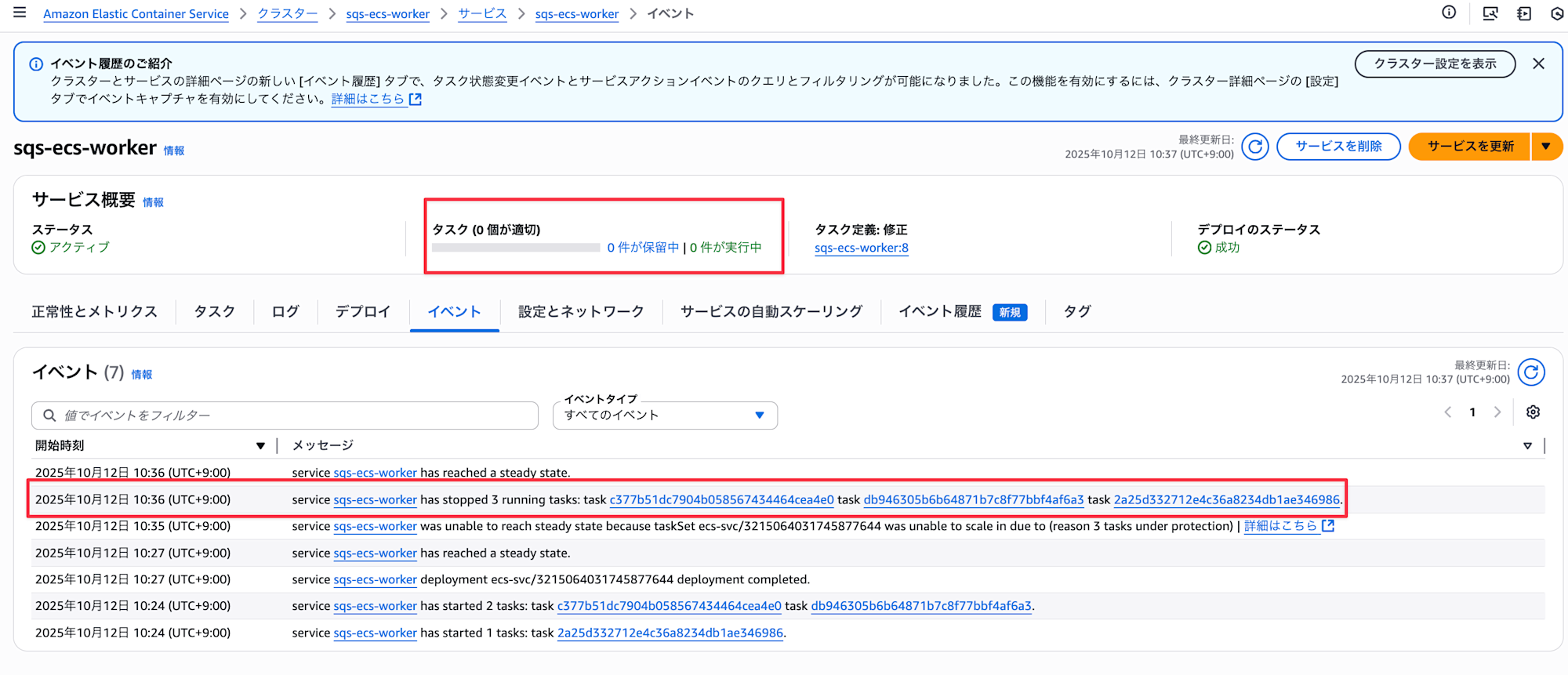Image resolution: width=1568 pixels, height=675 pixels.
Task: Click the Delete service button
Action: click(1338, 147)
